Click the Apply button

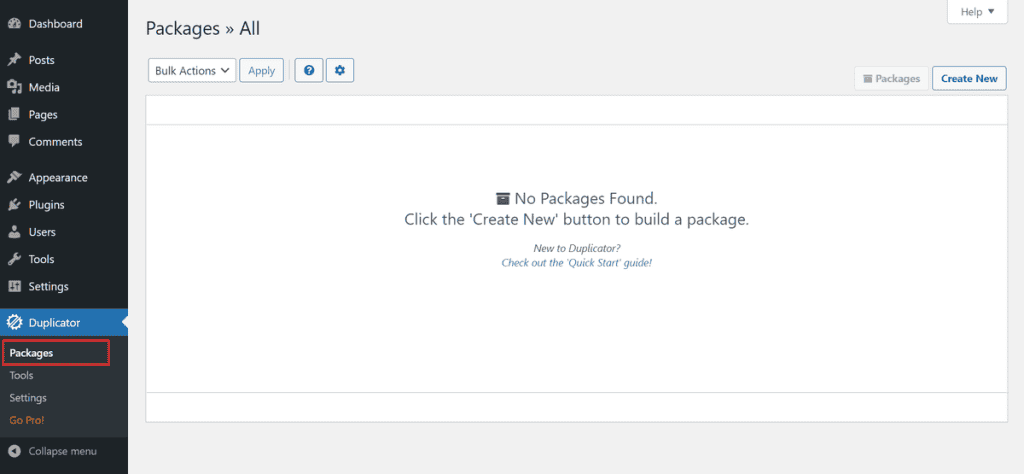[262, 71]
